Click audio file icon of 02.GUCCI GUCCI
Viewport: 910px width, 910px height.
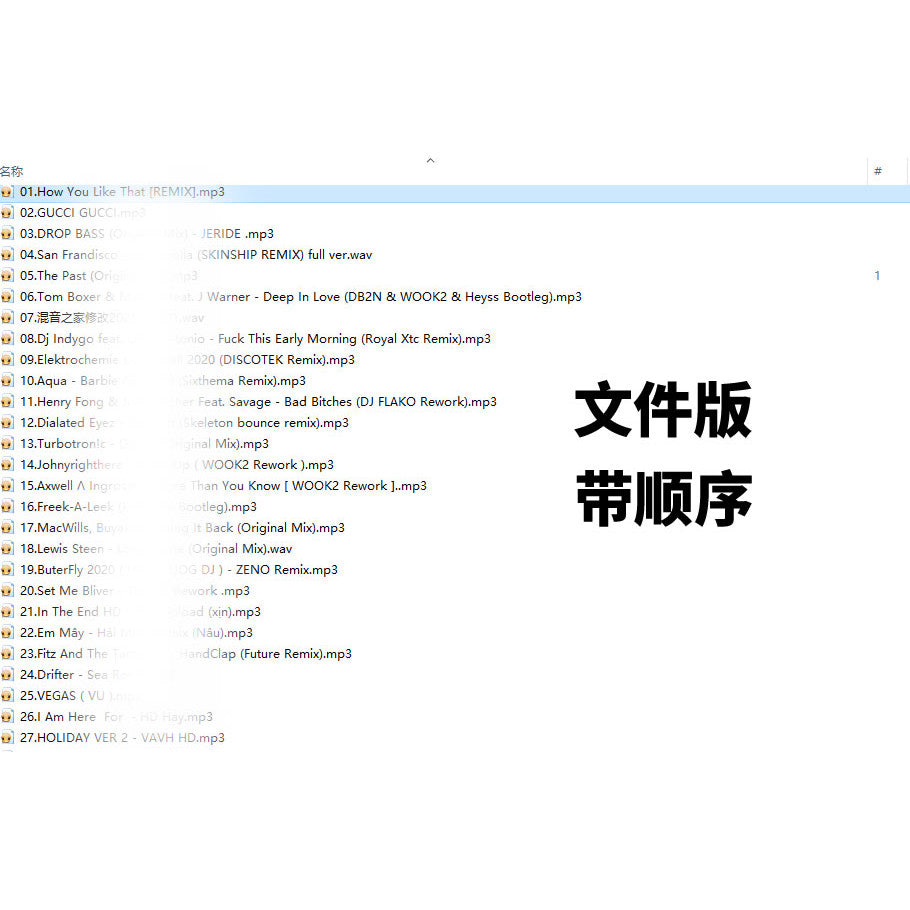pos(7,212)
